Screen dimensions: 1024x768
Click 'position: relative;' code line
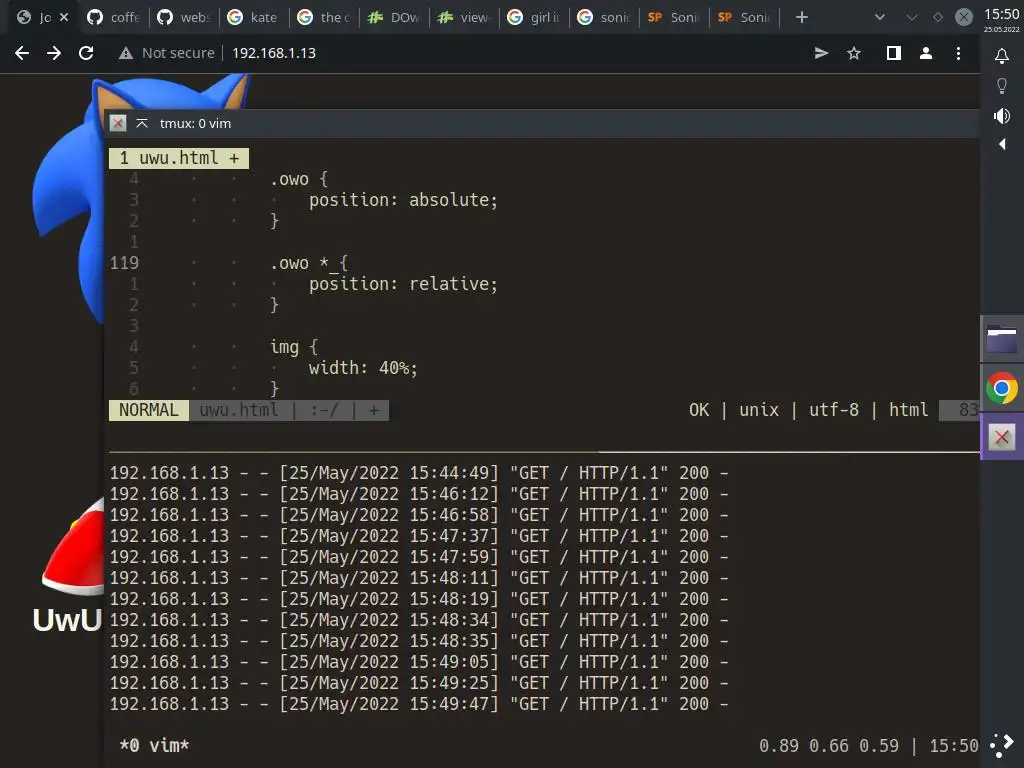(403, 284)
